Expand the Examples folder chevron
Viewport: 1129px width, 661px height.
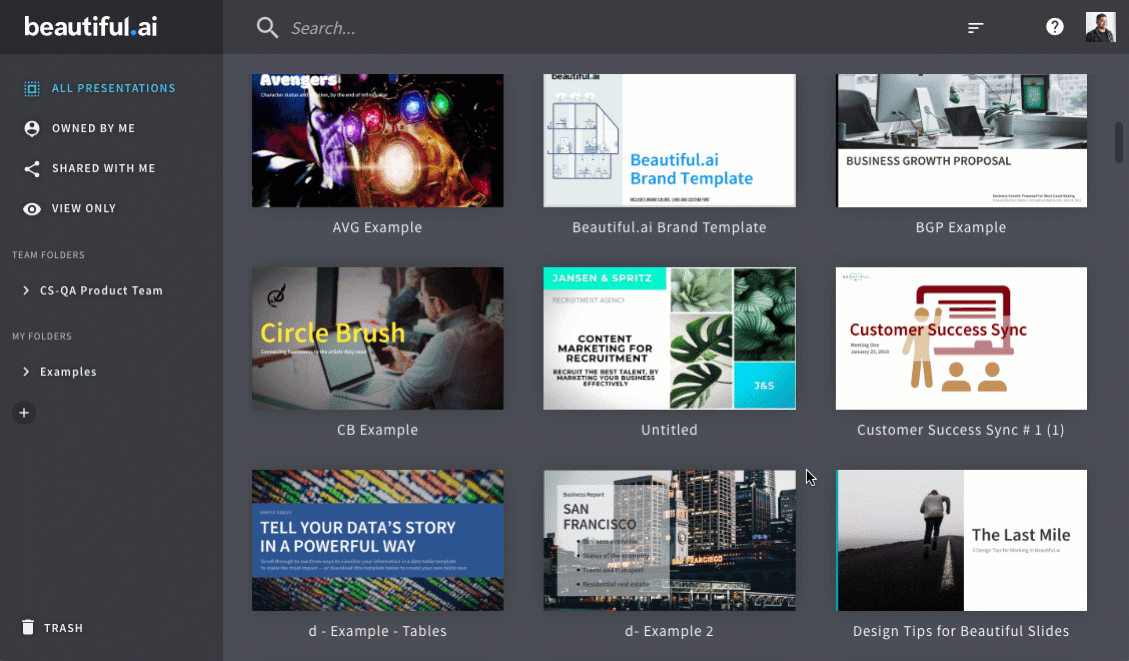coord(26,372)
